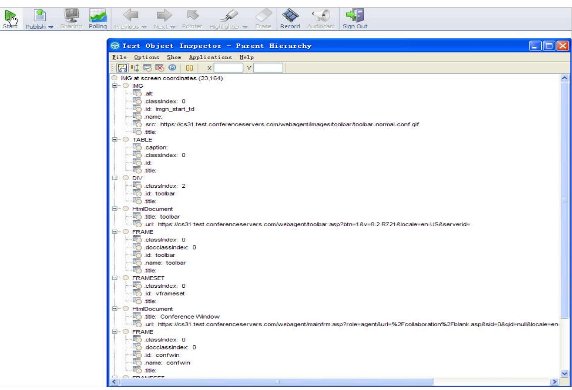Click the Next right-arrow icon
Viewport: 572px width, 390px height.
tap(164, 15)
